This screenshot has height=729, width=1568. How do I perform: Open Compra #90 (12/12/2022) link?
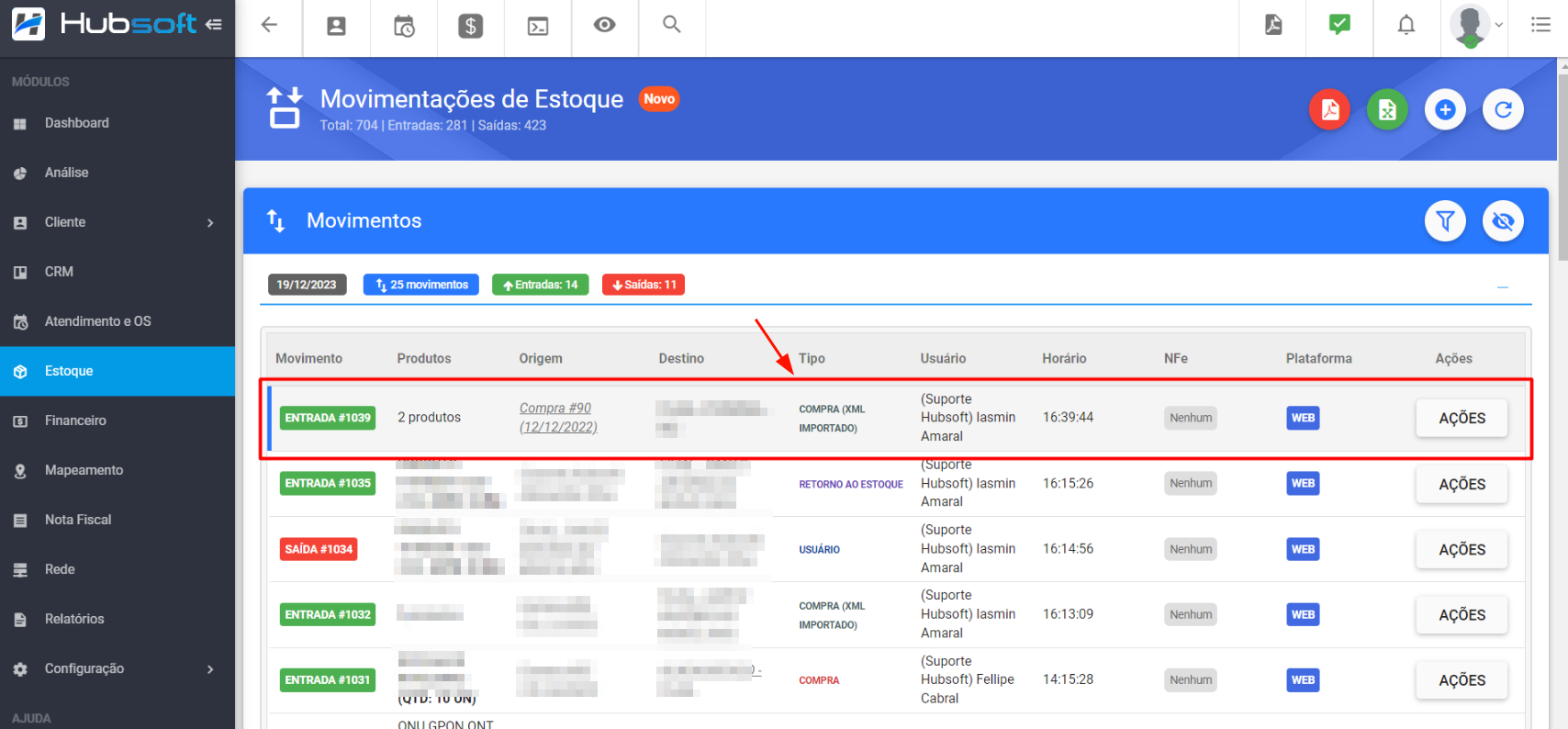pos(558,418)
